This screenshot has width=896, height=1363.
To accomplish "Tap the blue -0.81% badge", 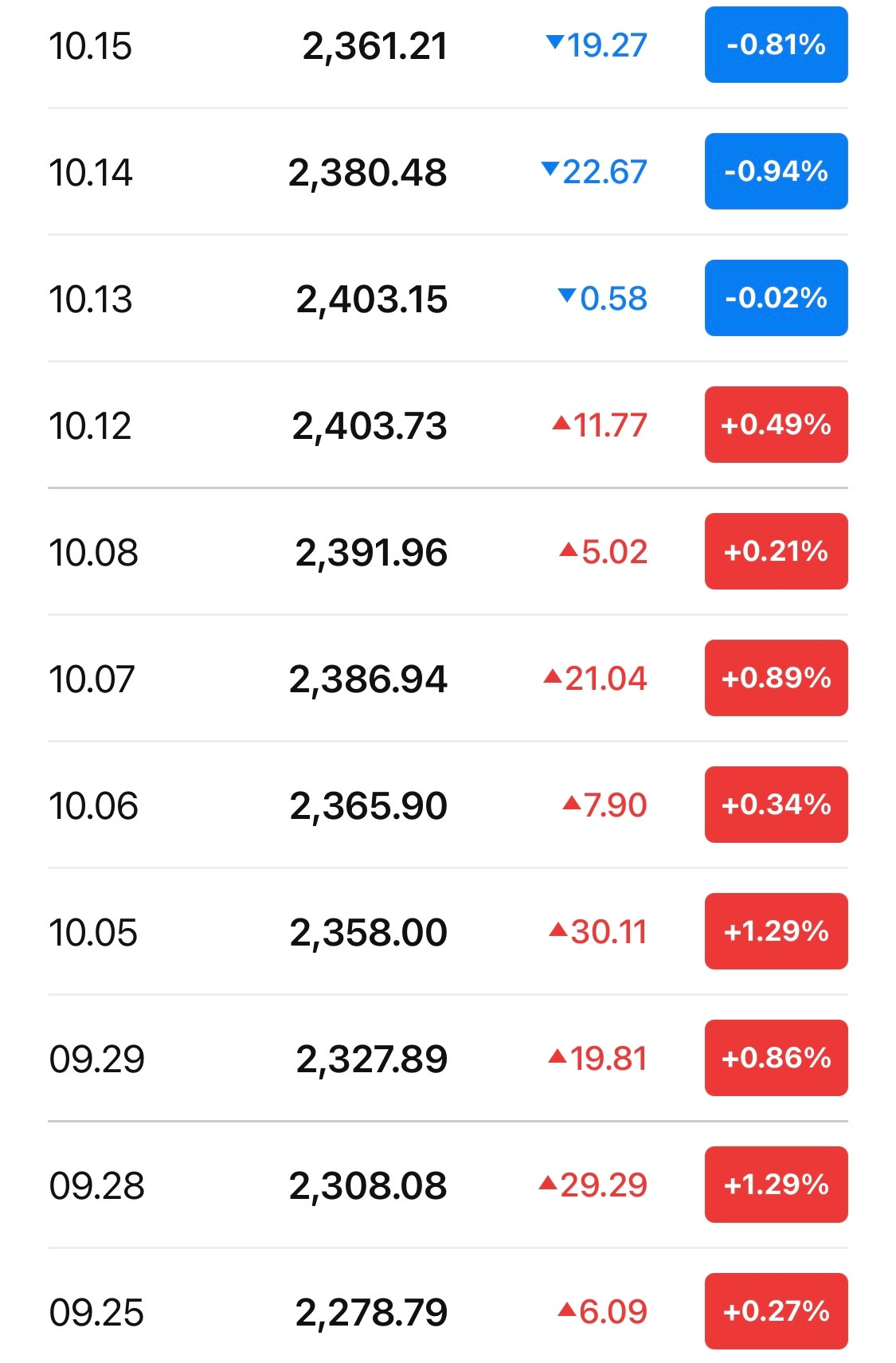I will 776,45.
